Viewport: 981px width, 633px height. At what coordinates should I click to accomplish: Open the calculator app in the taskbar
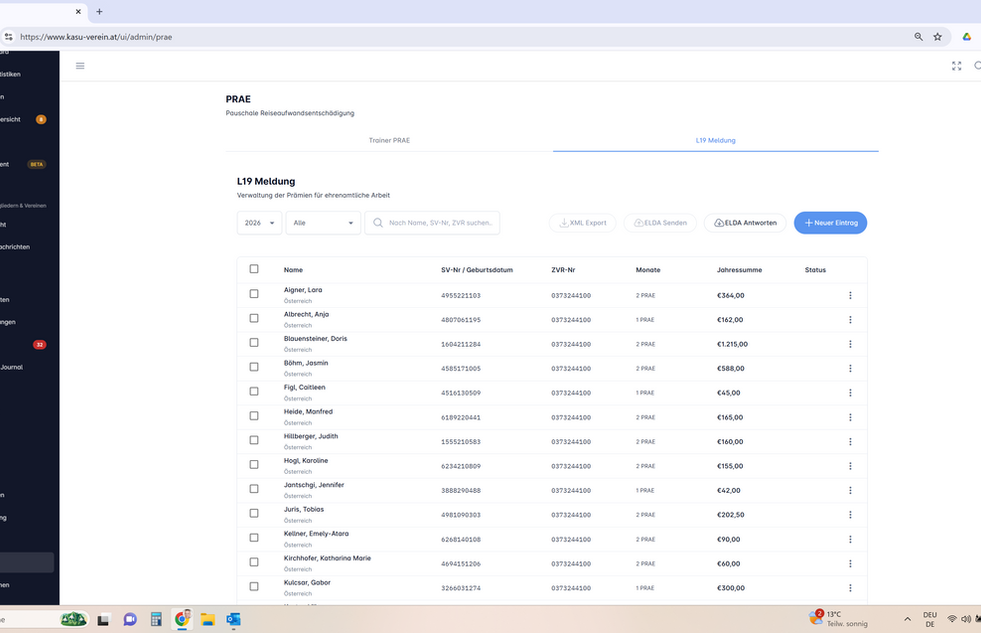click(x=156, y=619)
